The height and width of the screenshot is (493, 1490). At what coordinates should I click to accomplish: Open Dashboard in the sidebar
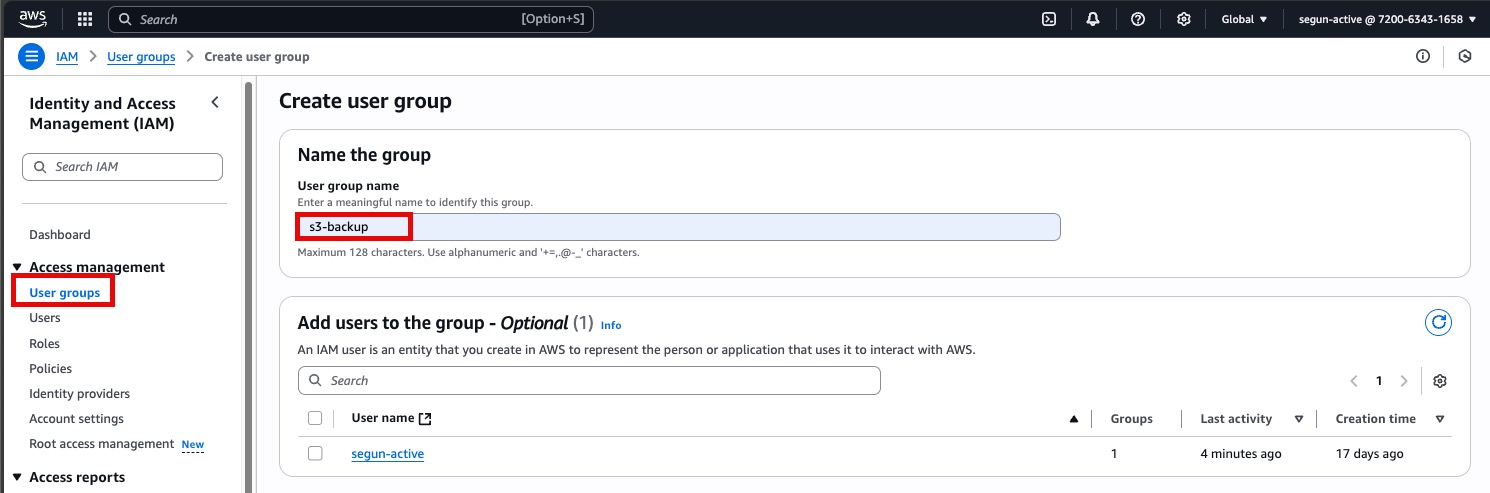(60, 235)
